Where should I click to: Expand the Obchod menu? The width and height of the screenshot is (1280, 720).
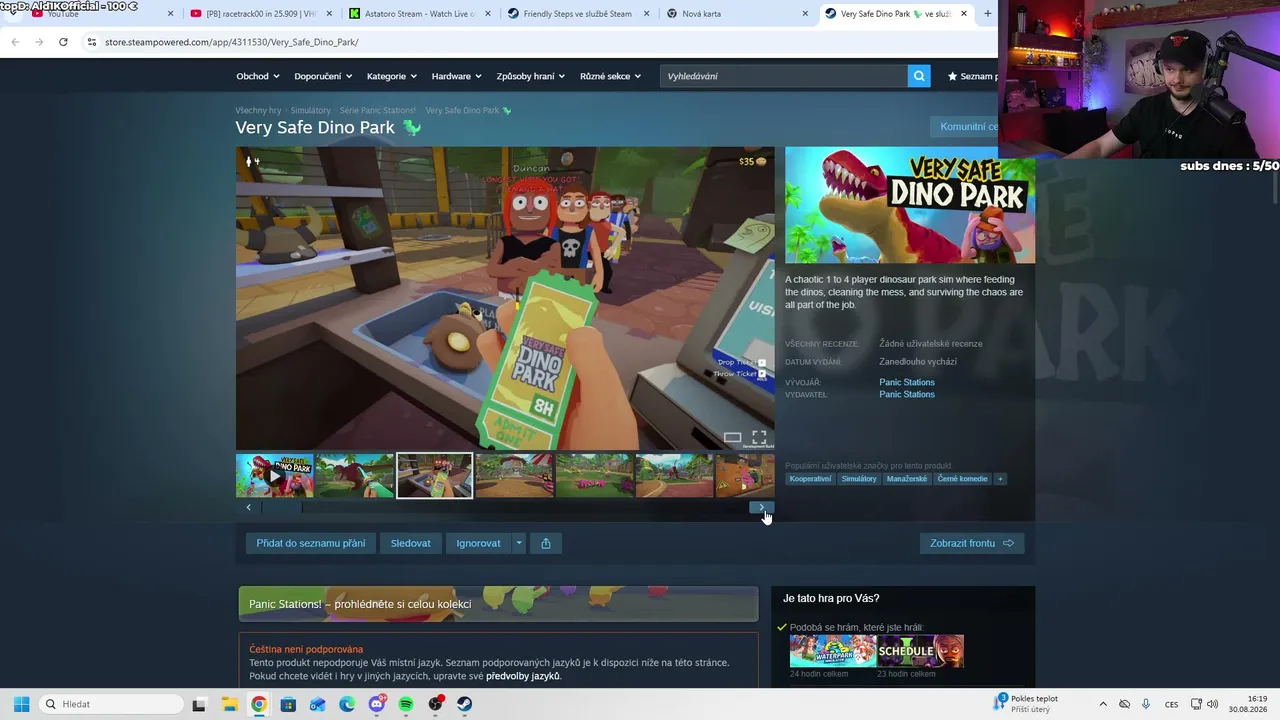pyautogui.click(x=257, y=76)
